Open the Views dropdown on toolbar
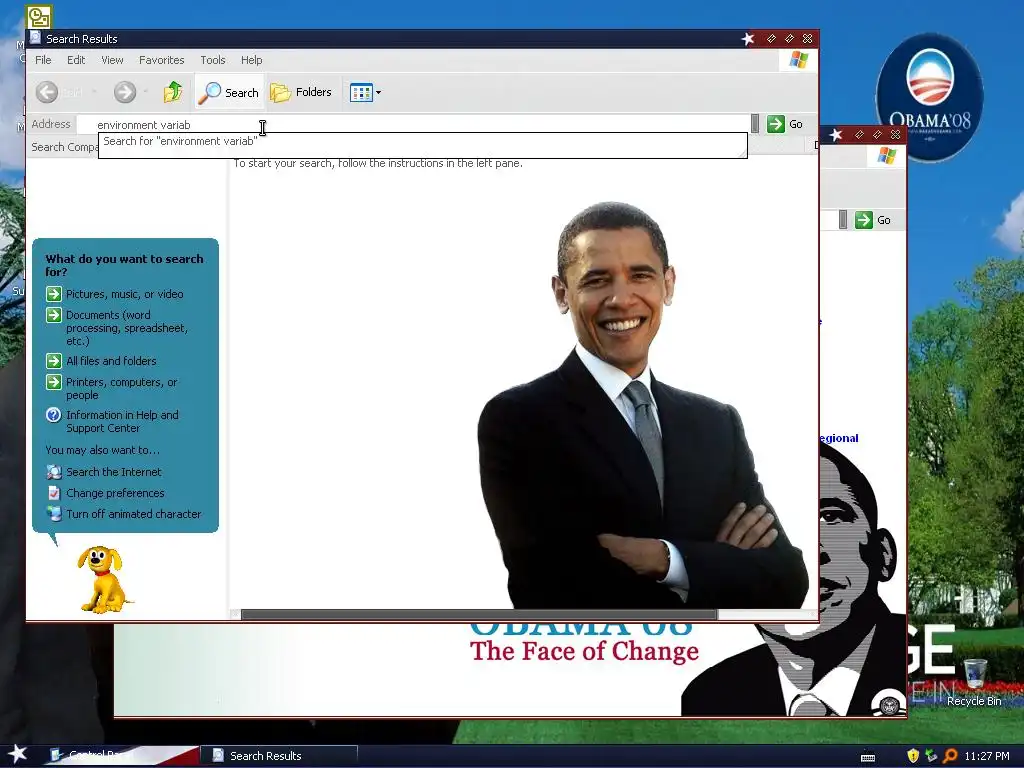The width and height of the screenshot is (1024, 768). [x=365, y=92]
